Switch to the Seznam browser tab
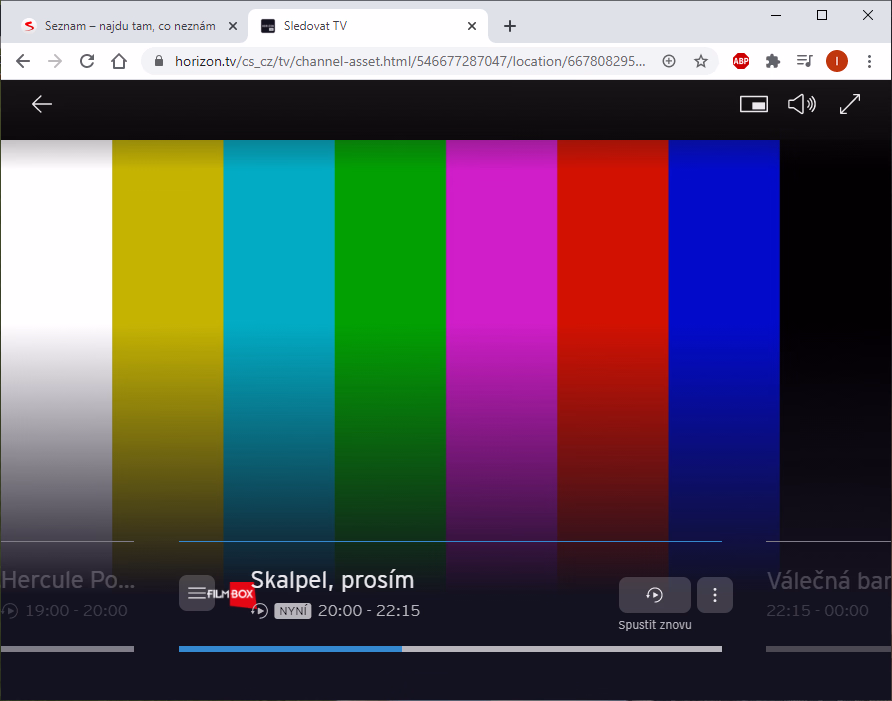This screenshot has width=892, height=701. pos(124,26)
